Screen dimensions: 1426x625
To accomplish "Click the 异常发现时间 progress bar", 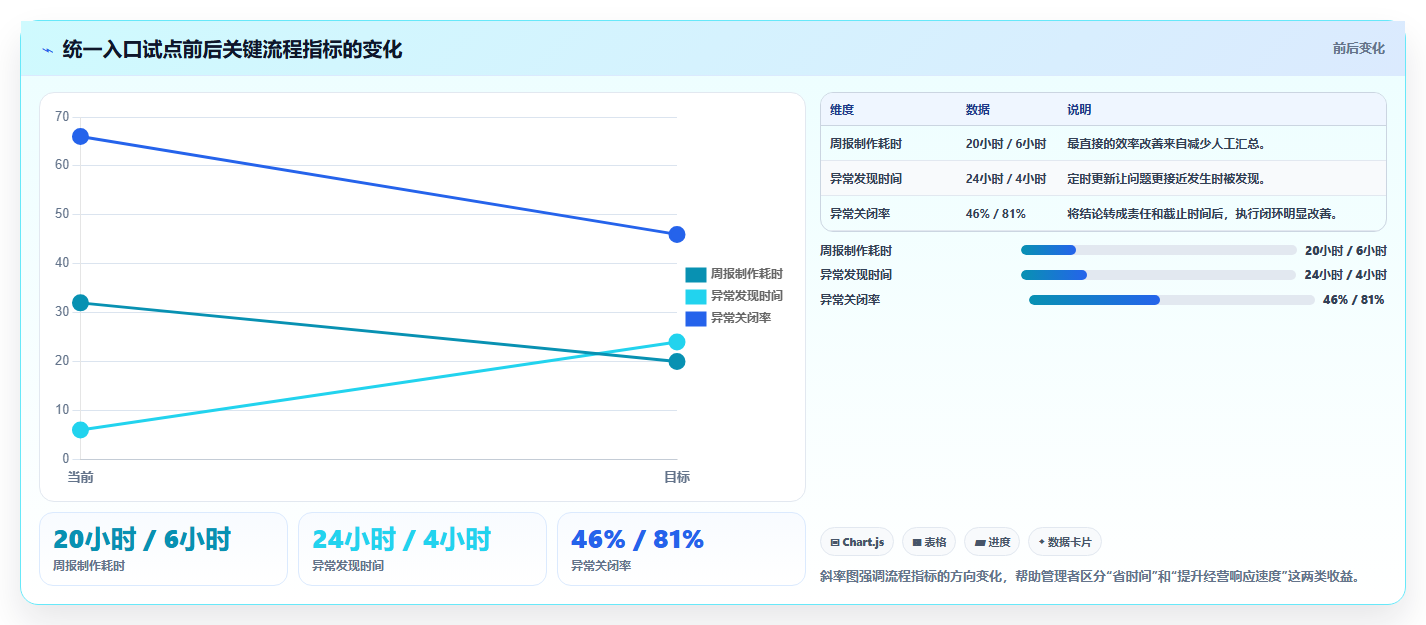I will tap(1158, 275).
